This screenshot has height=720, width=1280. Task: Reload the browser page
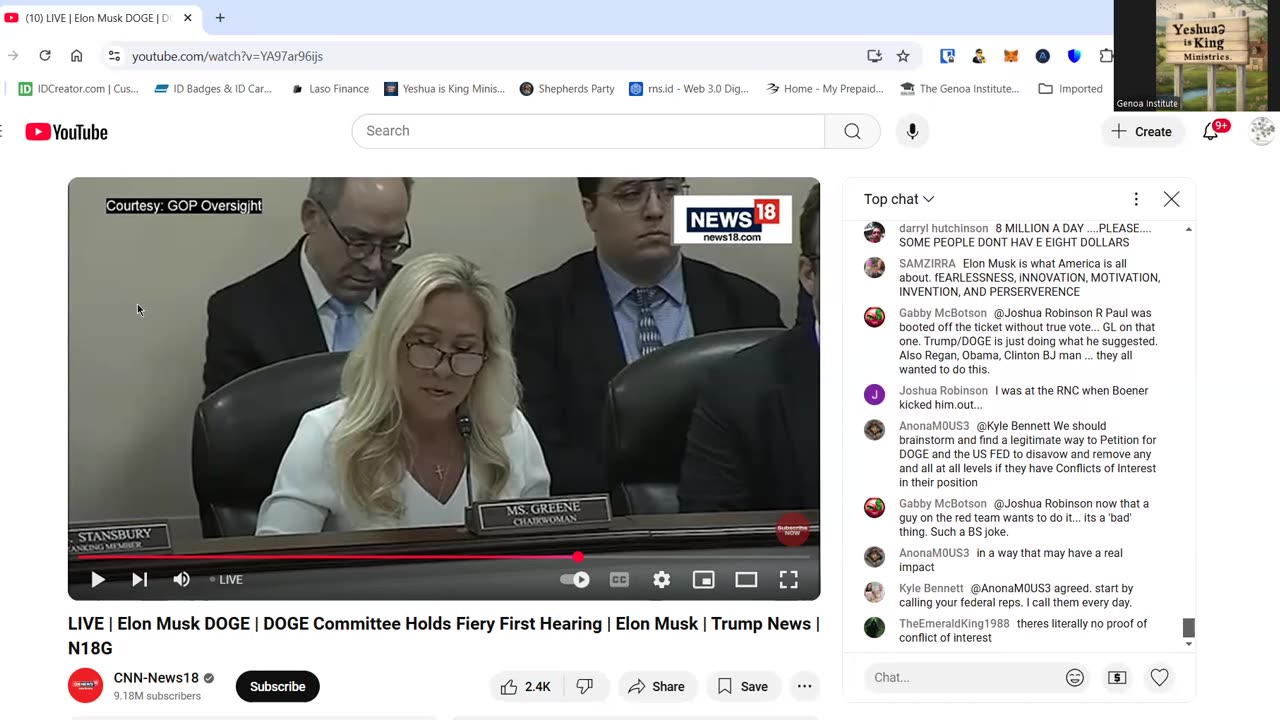[45, 56]
